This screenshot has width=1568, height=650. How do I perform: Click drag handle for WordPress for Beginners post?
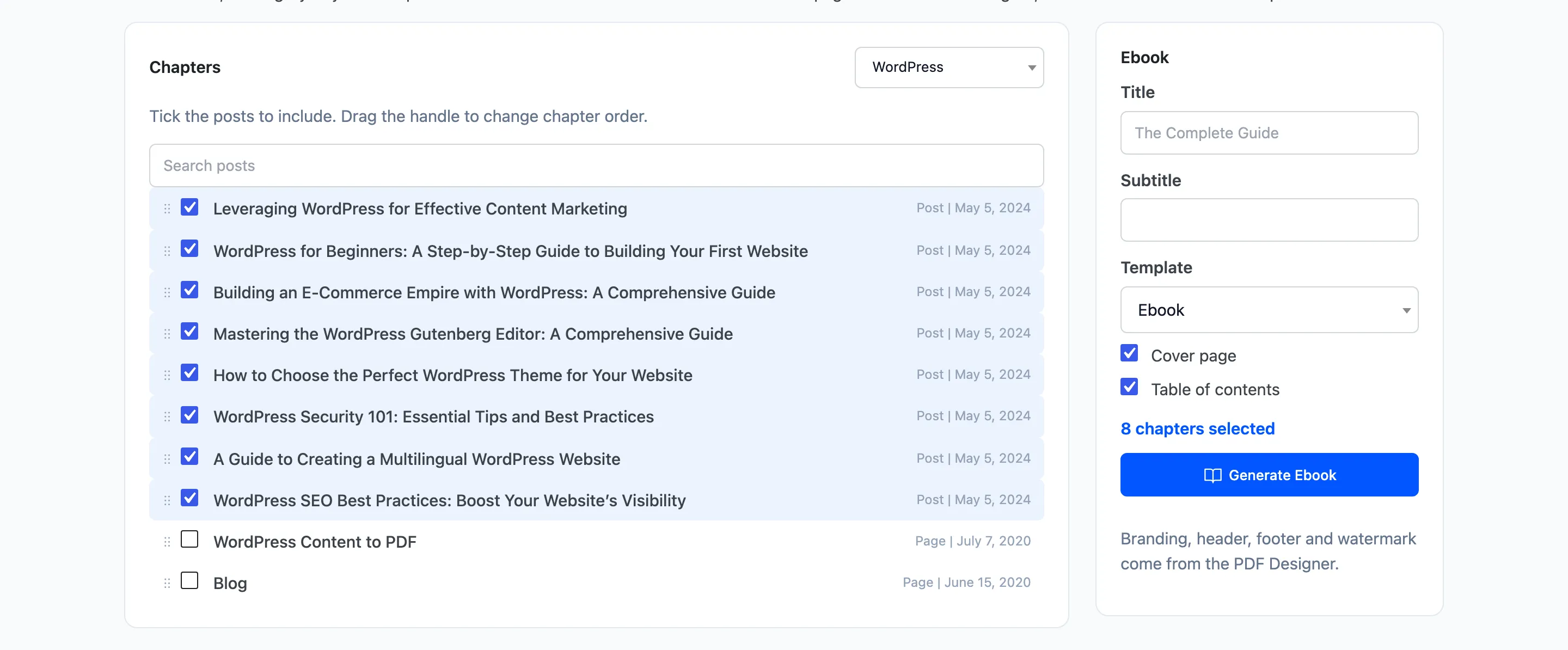pos(167,251)
